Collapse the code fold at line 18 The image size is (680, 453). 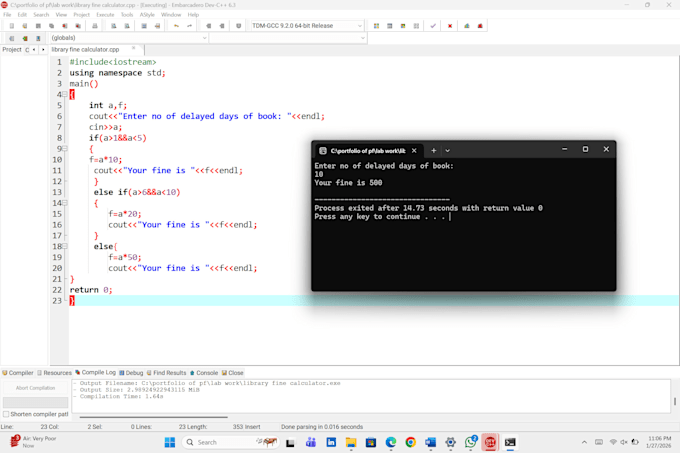[x=65, y=246]
